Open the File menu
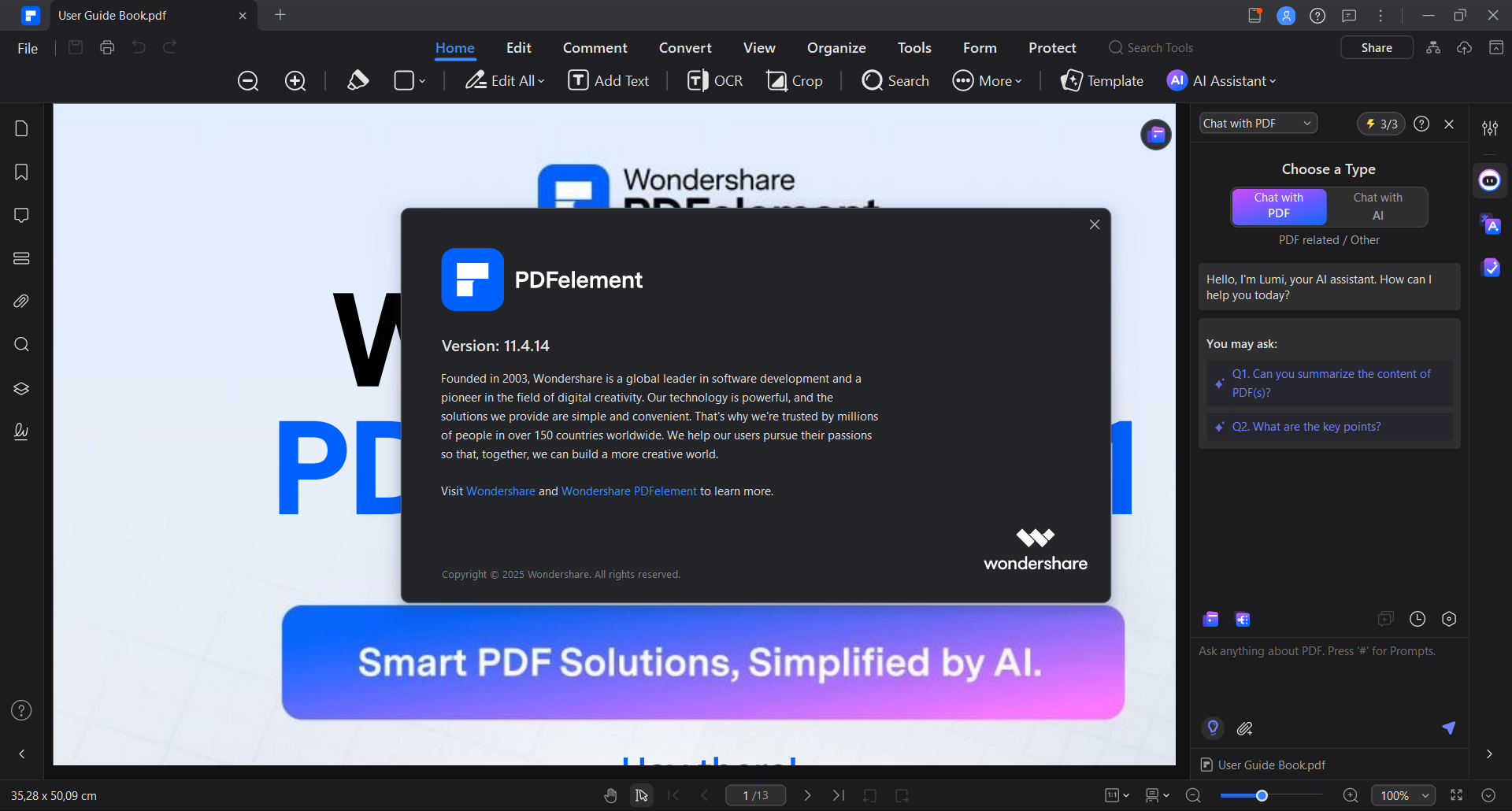 (x=28, y=48)
